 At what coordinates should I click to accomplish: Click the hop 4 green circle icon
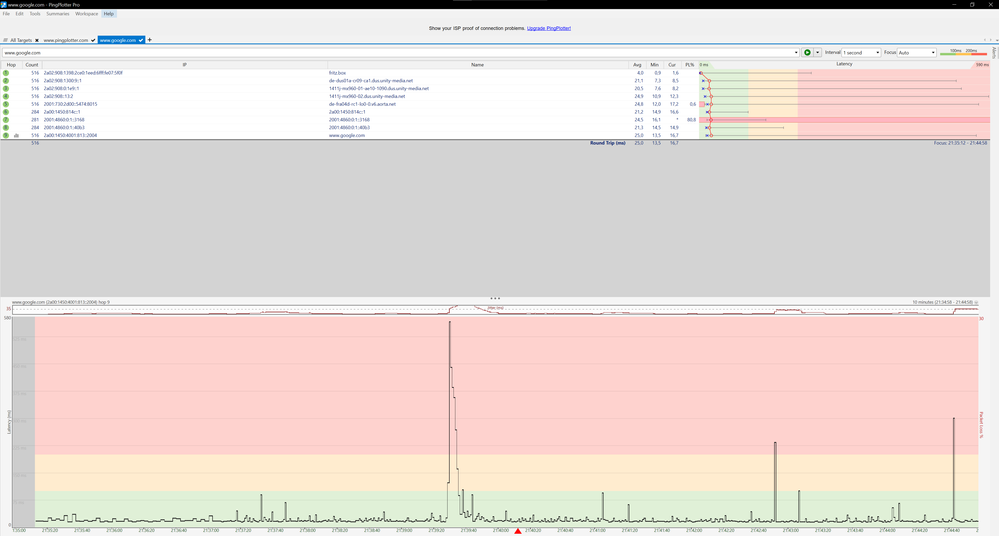click(x=6, y=96)
